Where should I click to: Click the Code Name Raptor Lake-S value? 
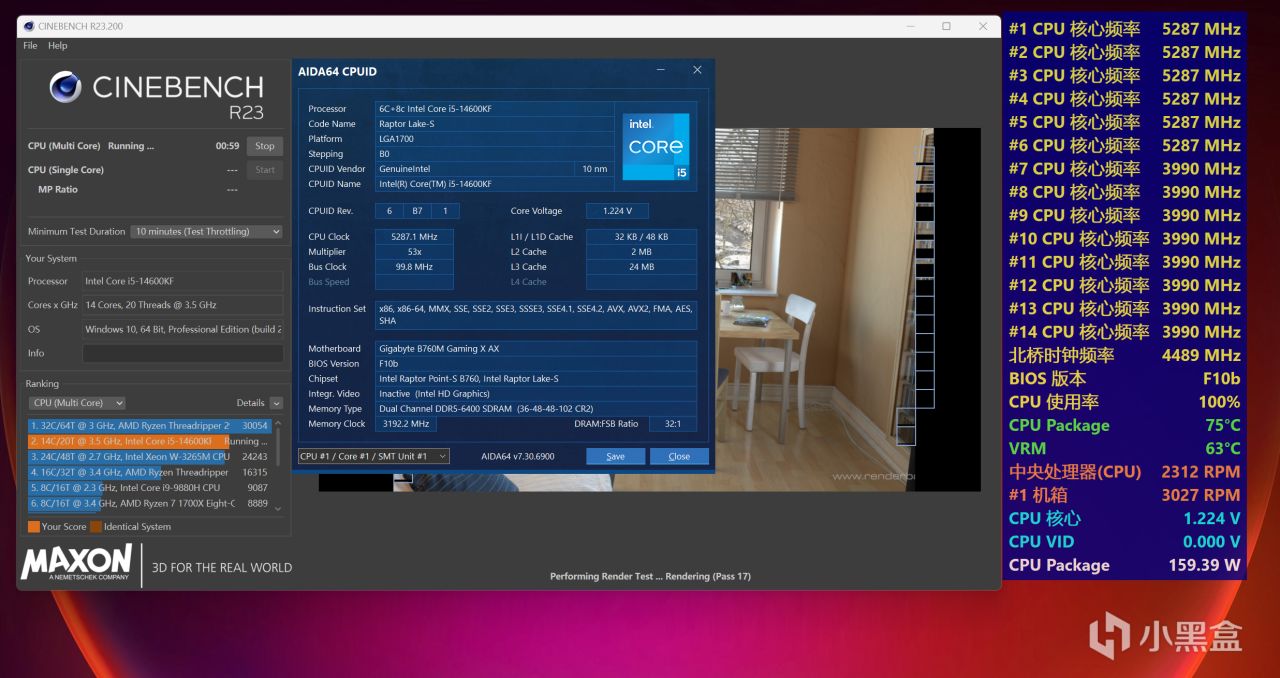495,124
